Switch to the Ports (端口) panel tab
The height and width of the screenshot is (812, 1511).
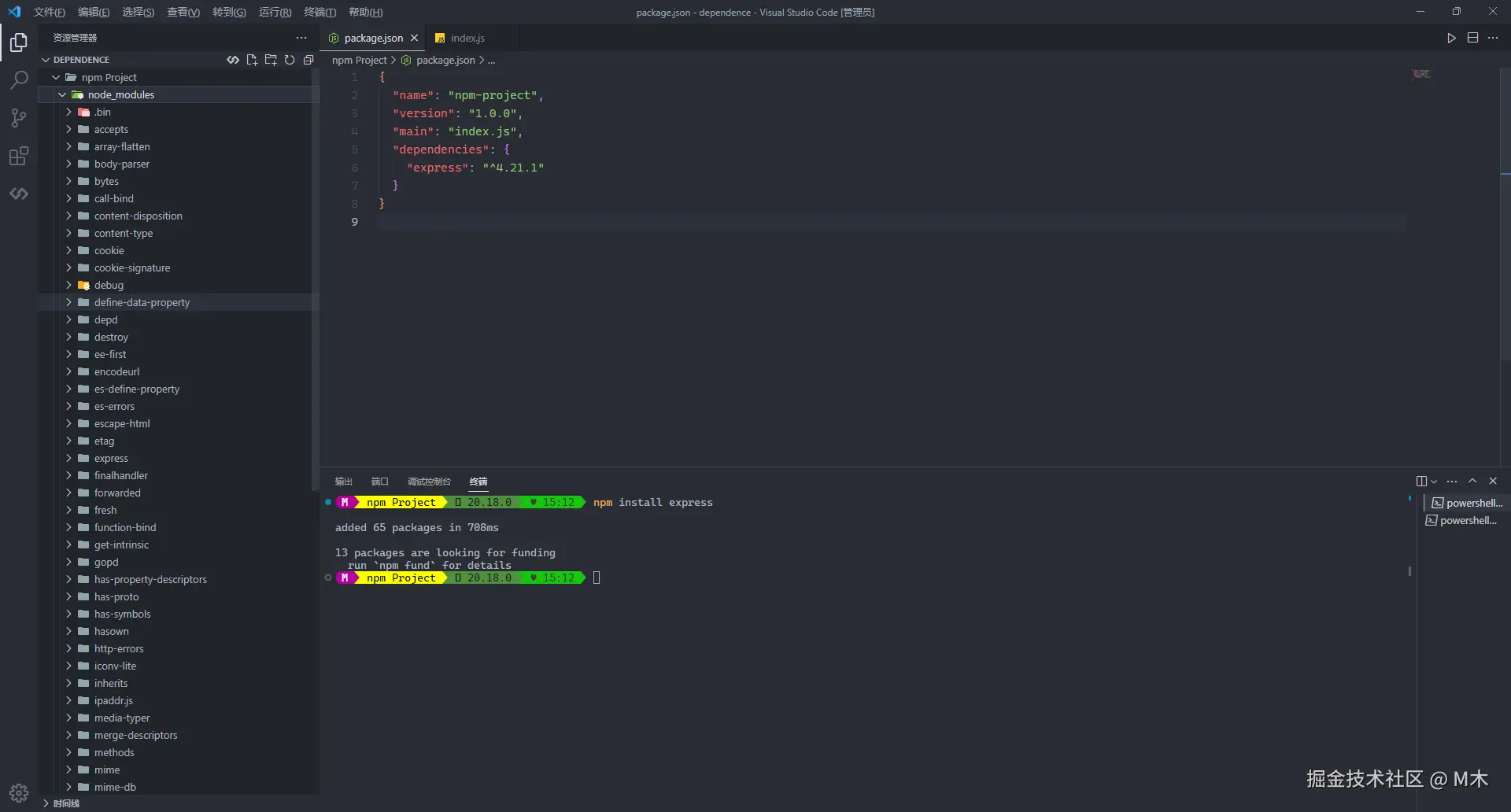point(380,482)
